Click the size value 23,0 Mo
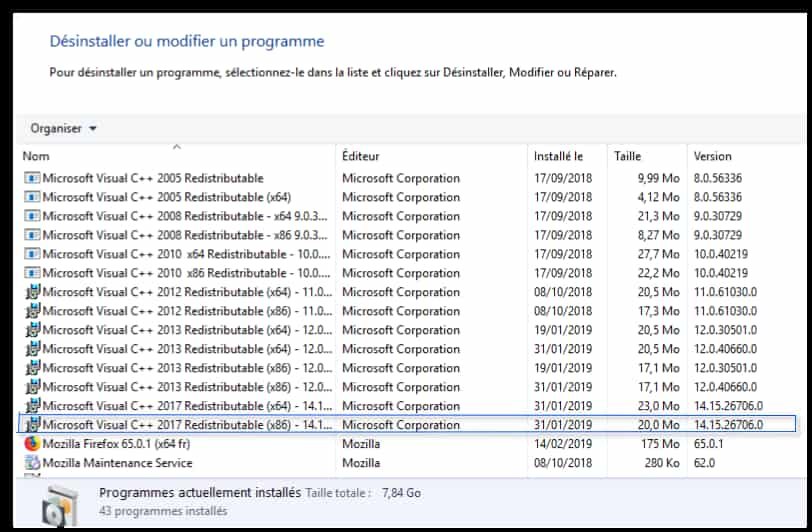This screenshot has height=532, width=812. tap(658, 406)
